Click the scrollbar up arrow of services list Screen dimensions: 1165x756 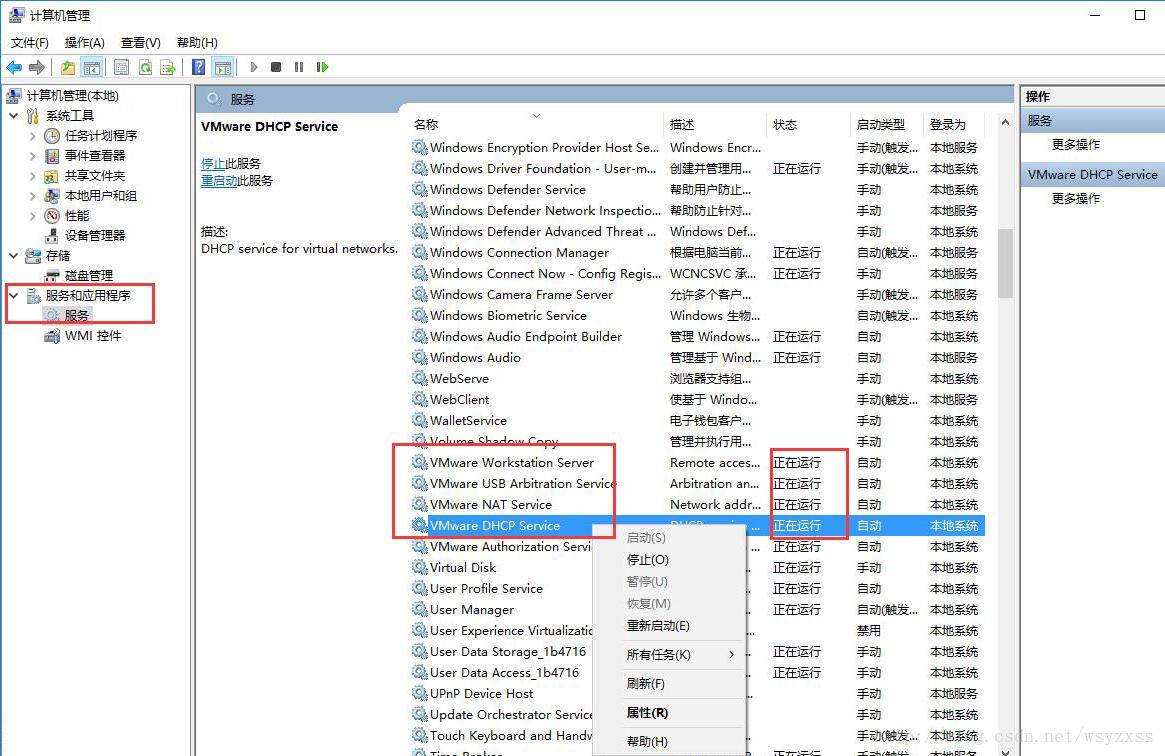point(1005,123)
